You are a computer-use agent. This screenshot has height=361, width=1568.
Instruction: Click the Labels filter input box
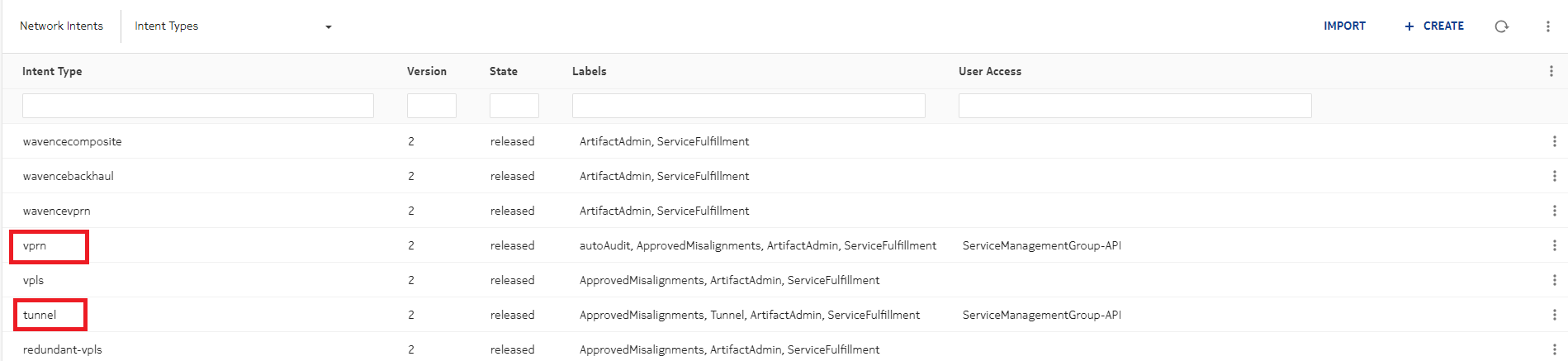click(748, 106)
